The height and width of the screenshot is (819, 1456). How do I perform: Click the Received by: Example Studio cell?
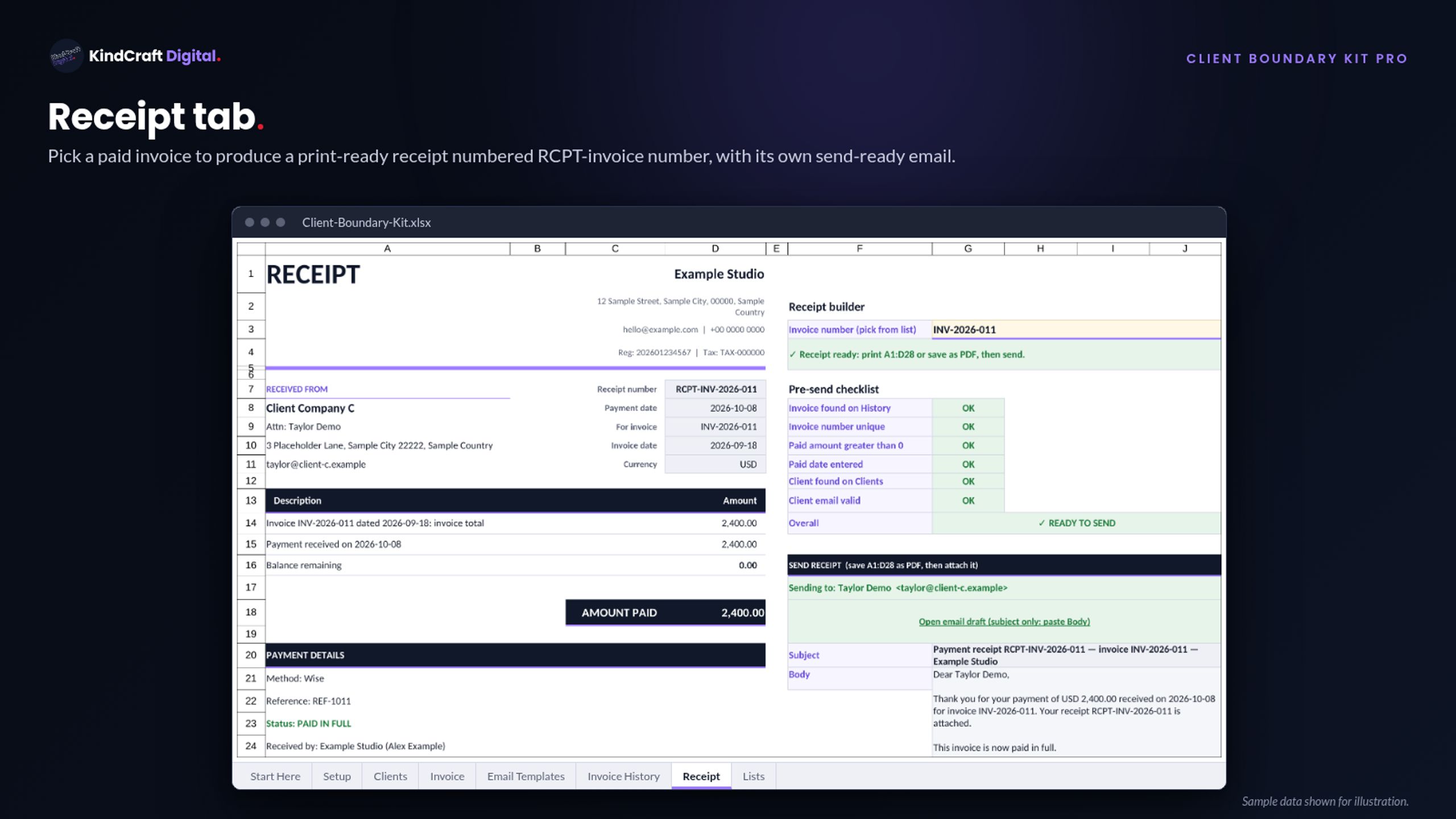coord(355,746)
